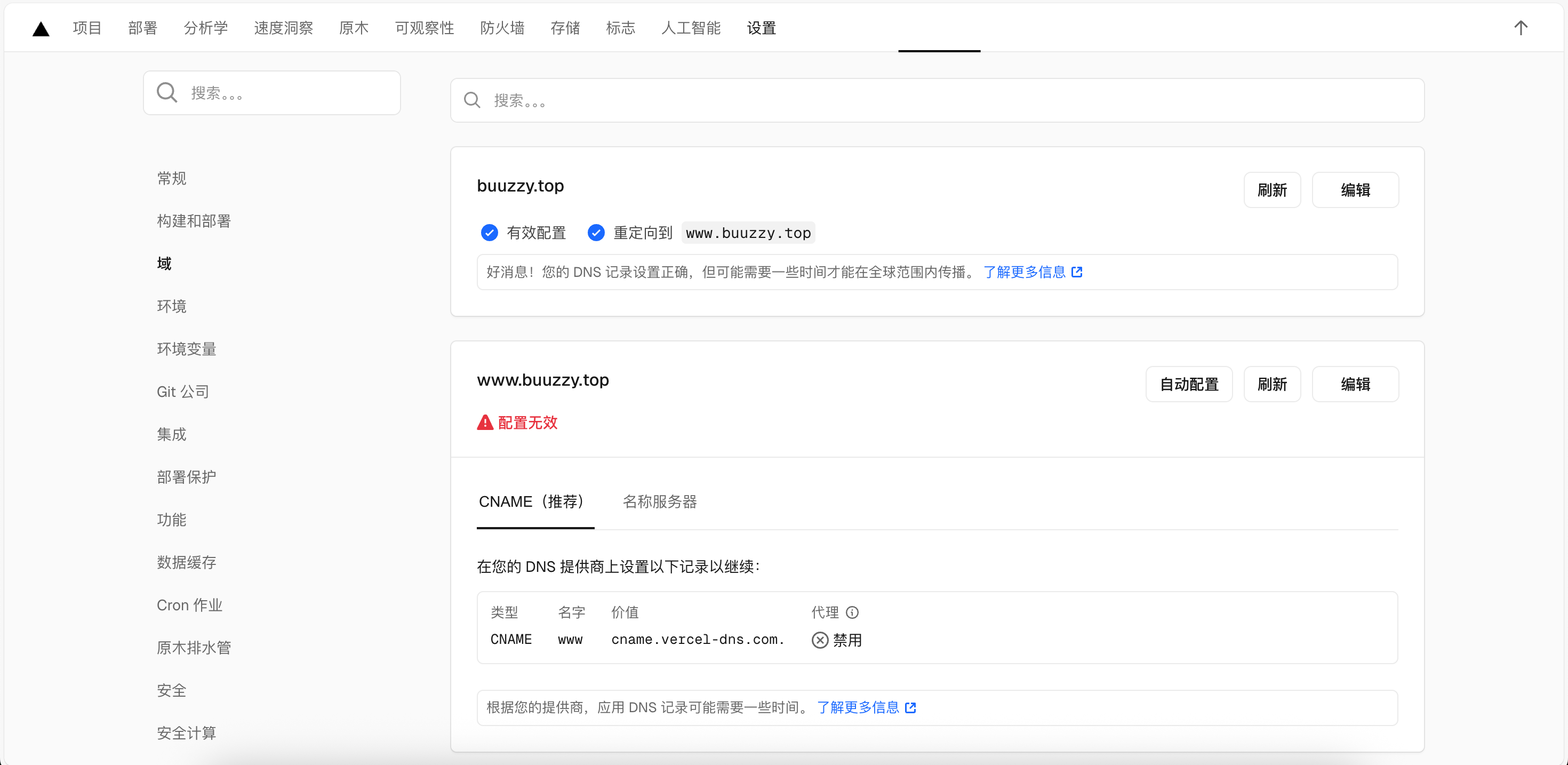The height and width of the screenshot is (765, 1568).
Task: Click the www.buuzzy.top redirect badge
Action: pyautogui.click(x=748, y=233)
